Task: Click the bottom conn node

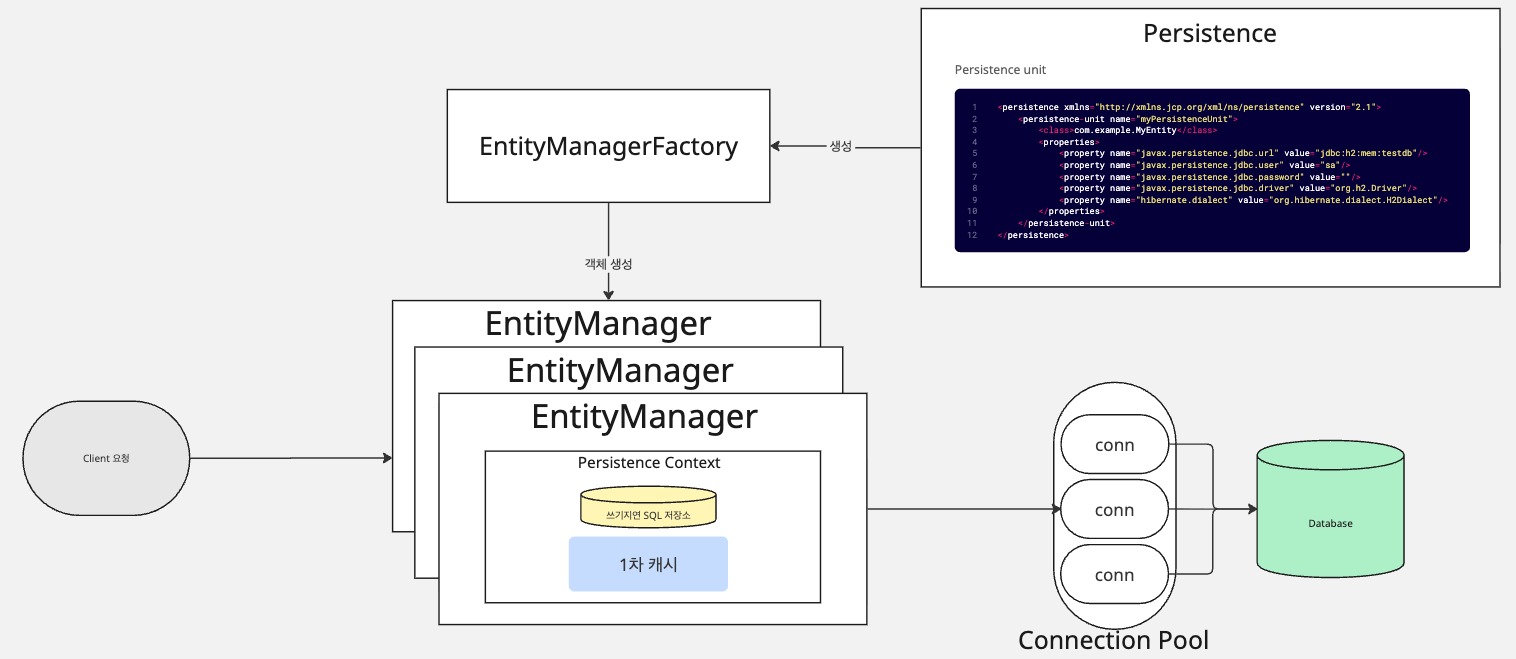Action: [1114, 575]
